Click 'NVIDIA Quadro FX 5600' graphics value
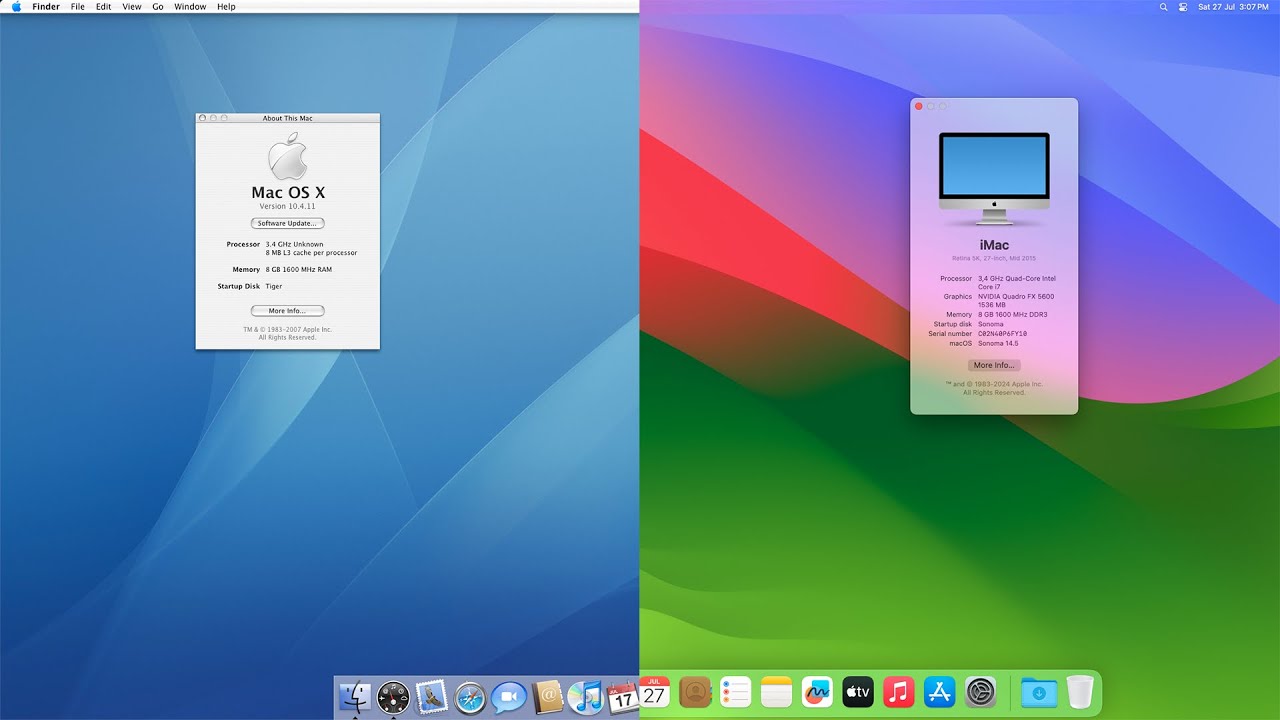The height and width of the screenshot is (720, 1280). coord(1016,296)
